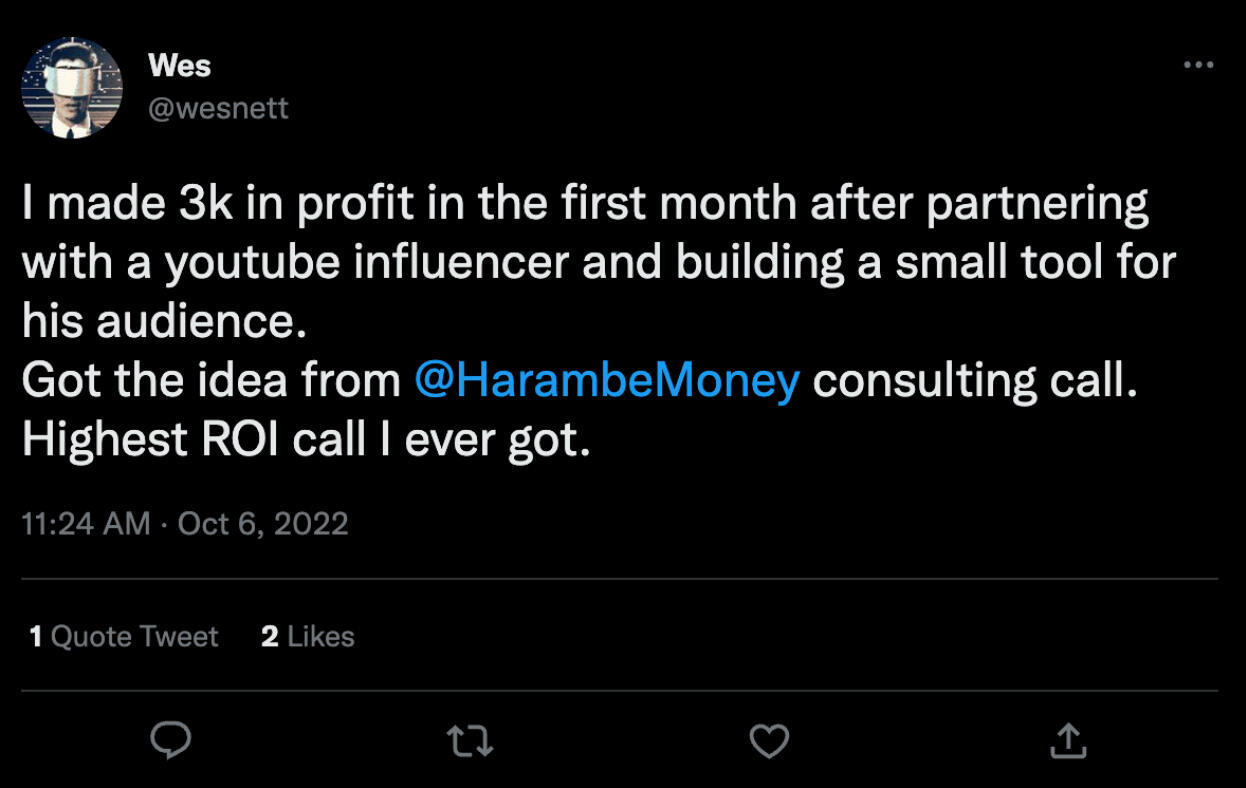
Task: Retweet this tweet using the arrows icon
Action: 469,740
